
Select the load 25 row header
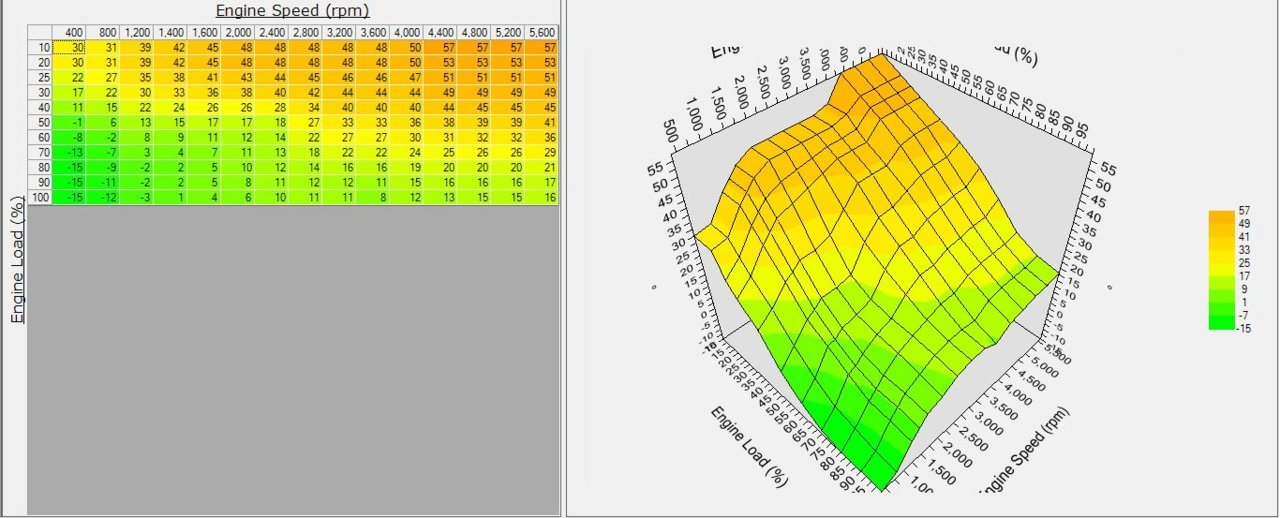[40, 77]
